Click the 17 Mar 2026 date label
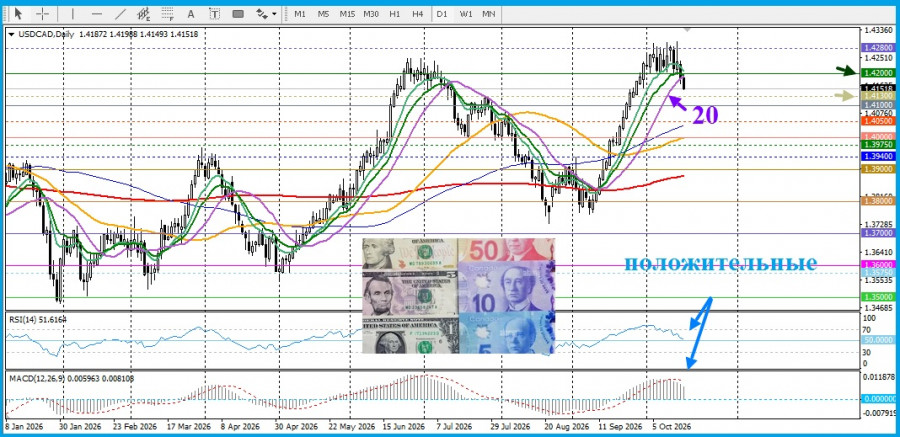The width and height of the screenshot is (900, 437). coord(189,427)
